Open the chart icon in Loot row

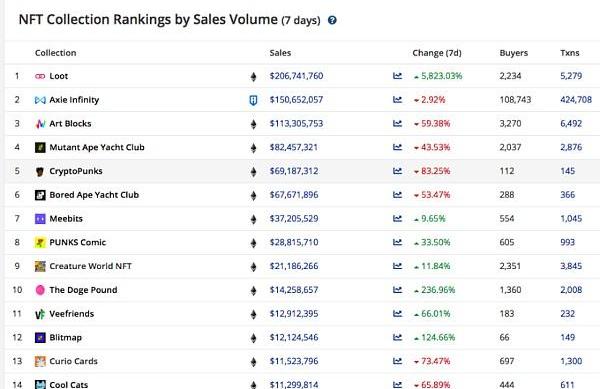[x=398, y=76]
